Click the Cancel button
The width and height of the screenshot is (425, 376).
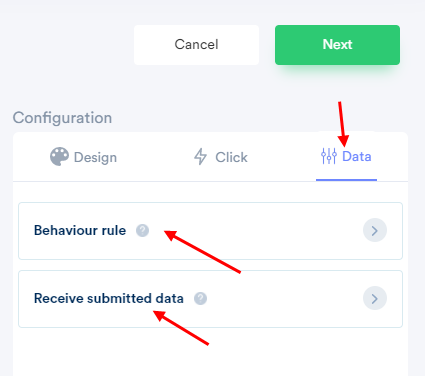[196, 45]
